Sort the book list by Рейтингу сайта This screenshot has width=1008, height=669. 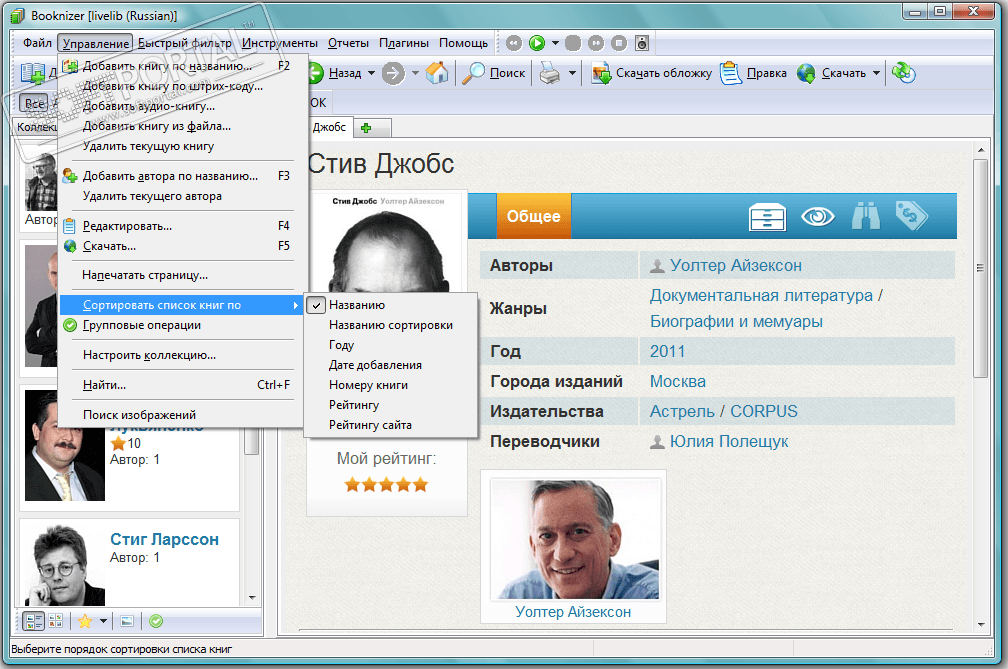pos(390,425)
